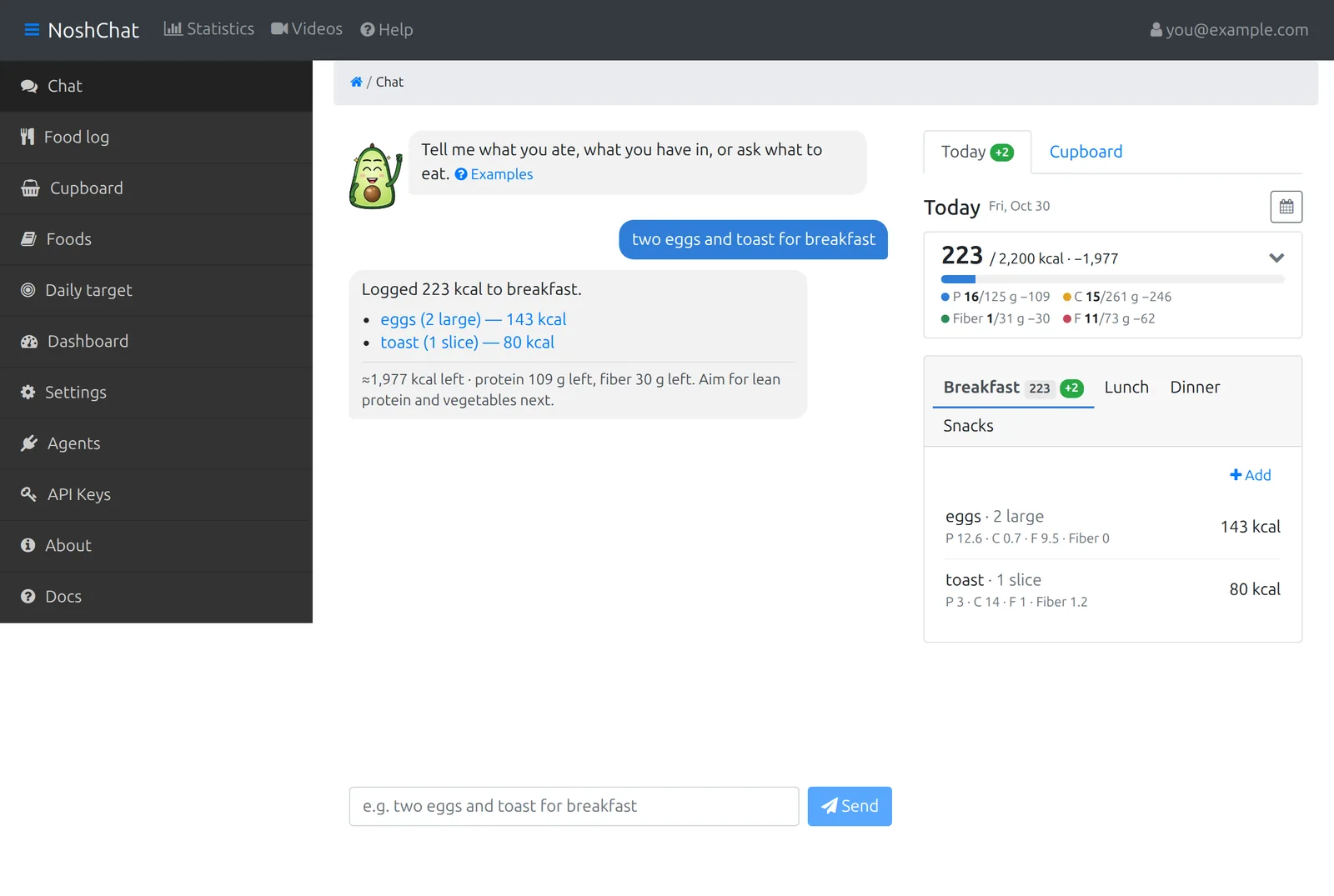Click the Settings gear icon
This screenshot has width=1334, height=896.
pos(28,393)
